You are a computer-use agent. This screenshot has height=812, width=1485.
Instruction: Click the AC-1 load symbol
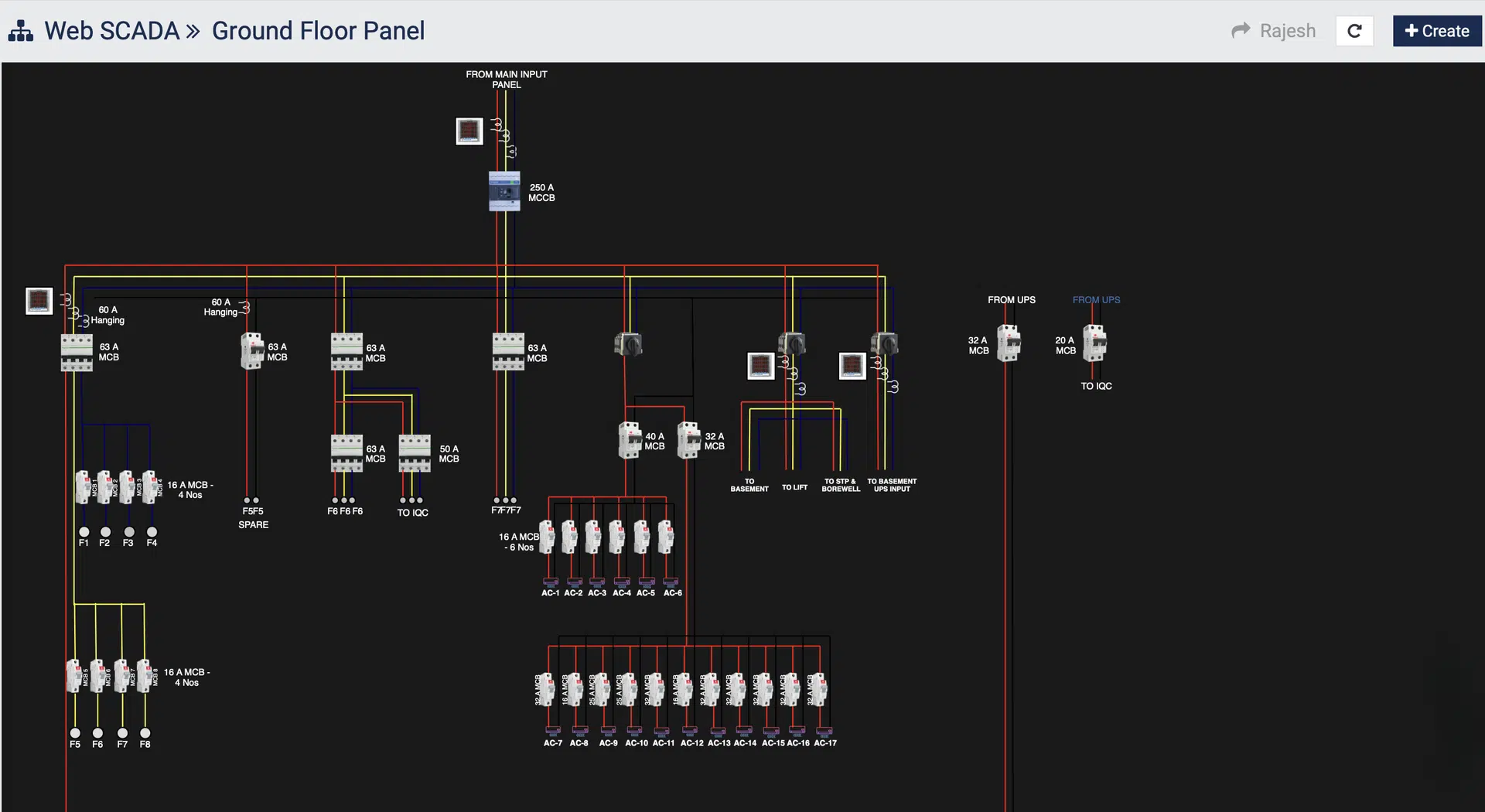551,582
